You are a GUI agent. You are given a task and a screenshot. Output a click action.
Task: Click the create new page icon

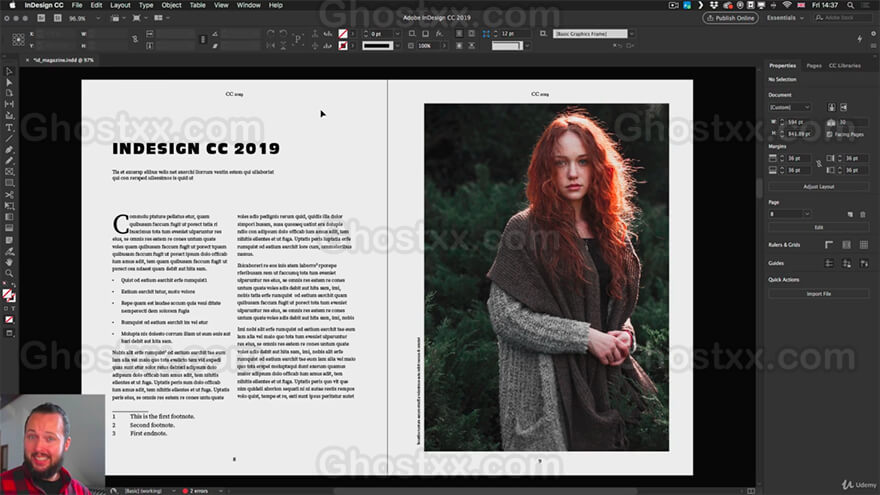tap(850, 214)
